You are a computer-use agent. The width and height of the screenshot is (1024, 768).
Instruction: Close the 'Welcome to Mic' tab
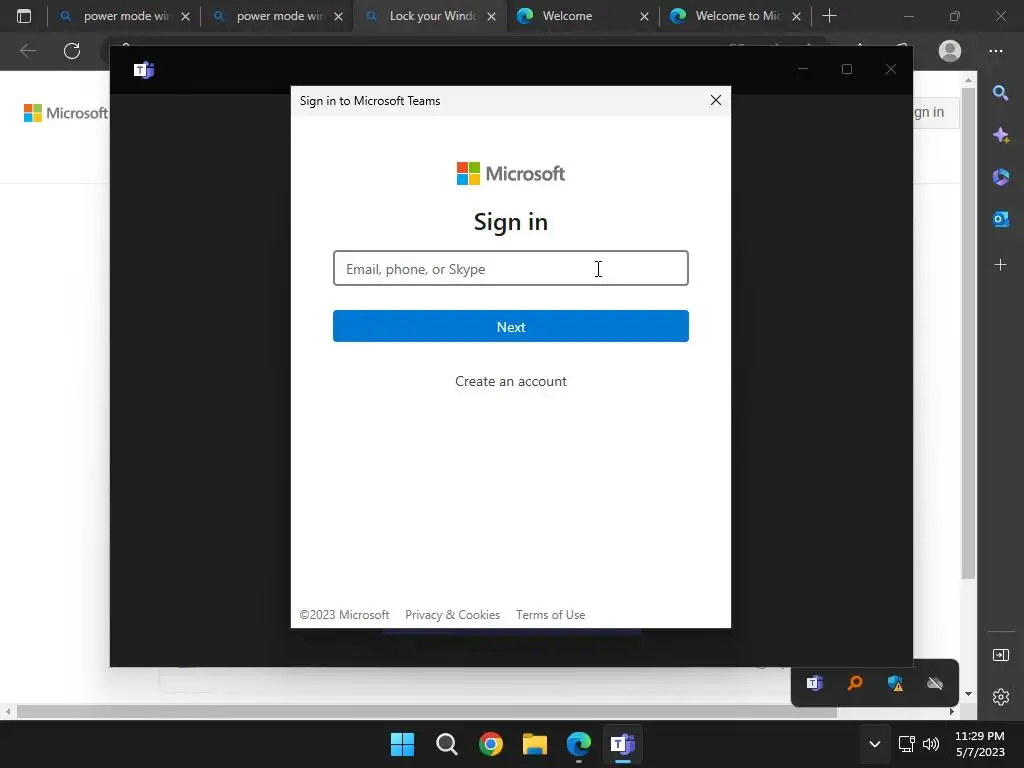coord(797,16)
